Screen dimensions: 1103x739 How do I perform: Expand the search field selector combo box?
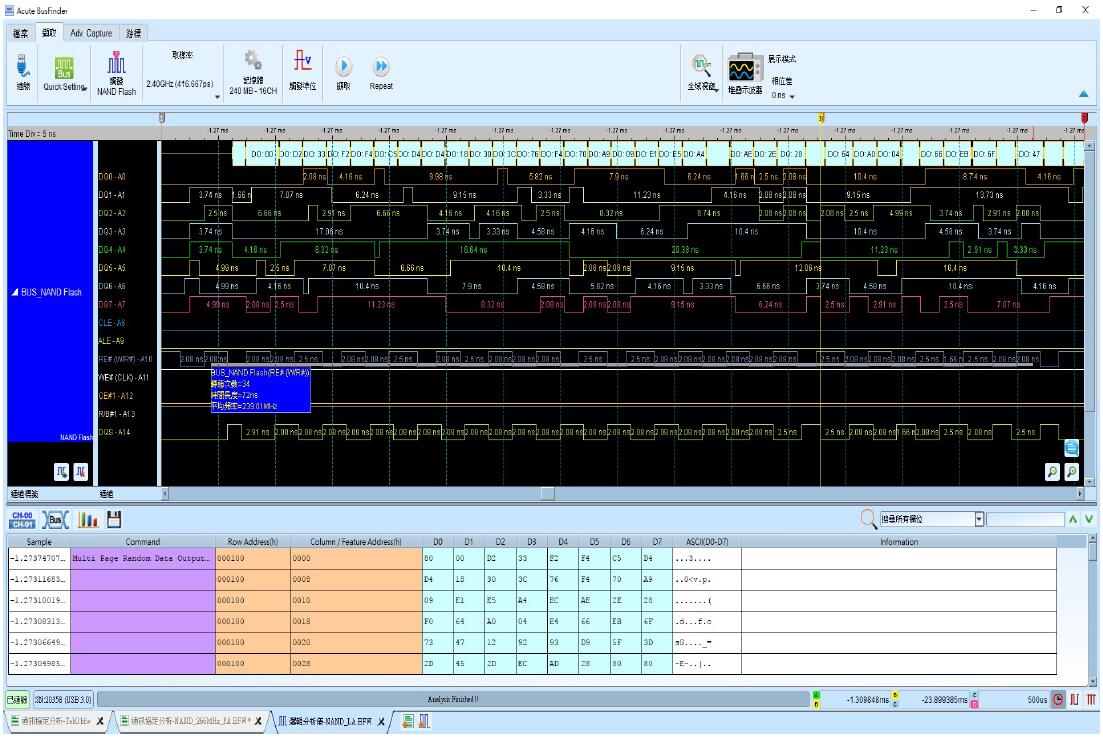click(979, 518)
